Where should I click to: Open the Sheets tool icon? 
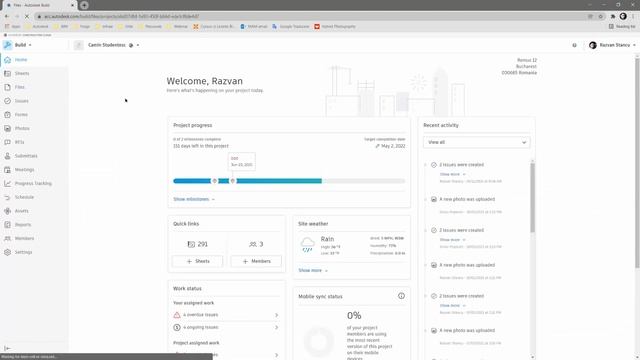(x=7, y=73)
